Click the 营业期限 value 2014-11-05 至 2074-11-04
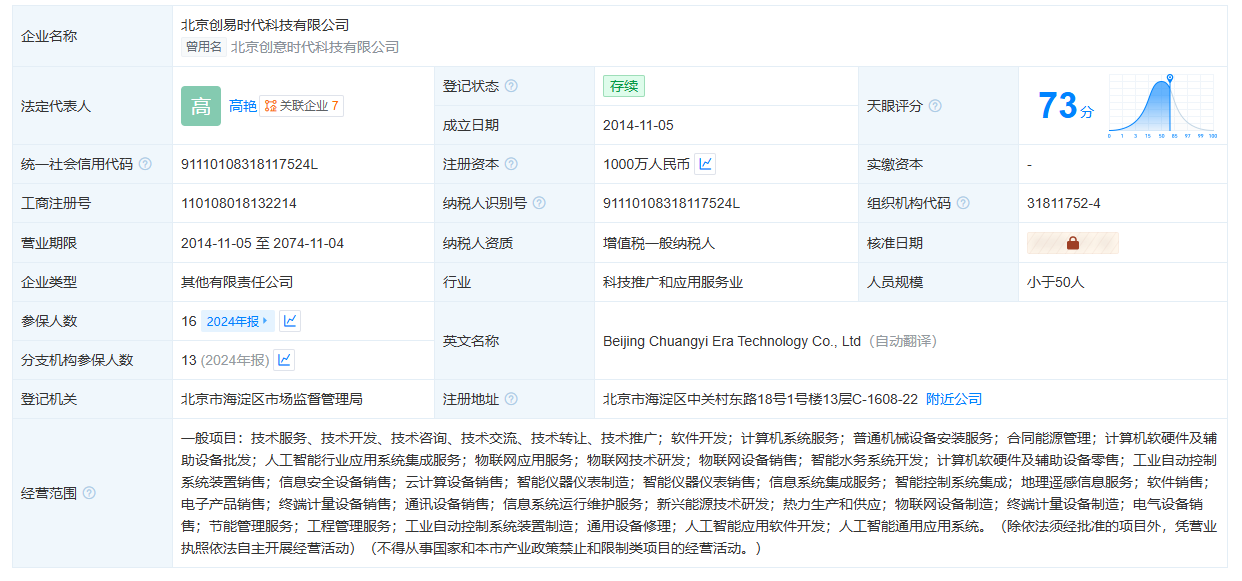 262,243
